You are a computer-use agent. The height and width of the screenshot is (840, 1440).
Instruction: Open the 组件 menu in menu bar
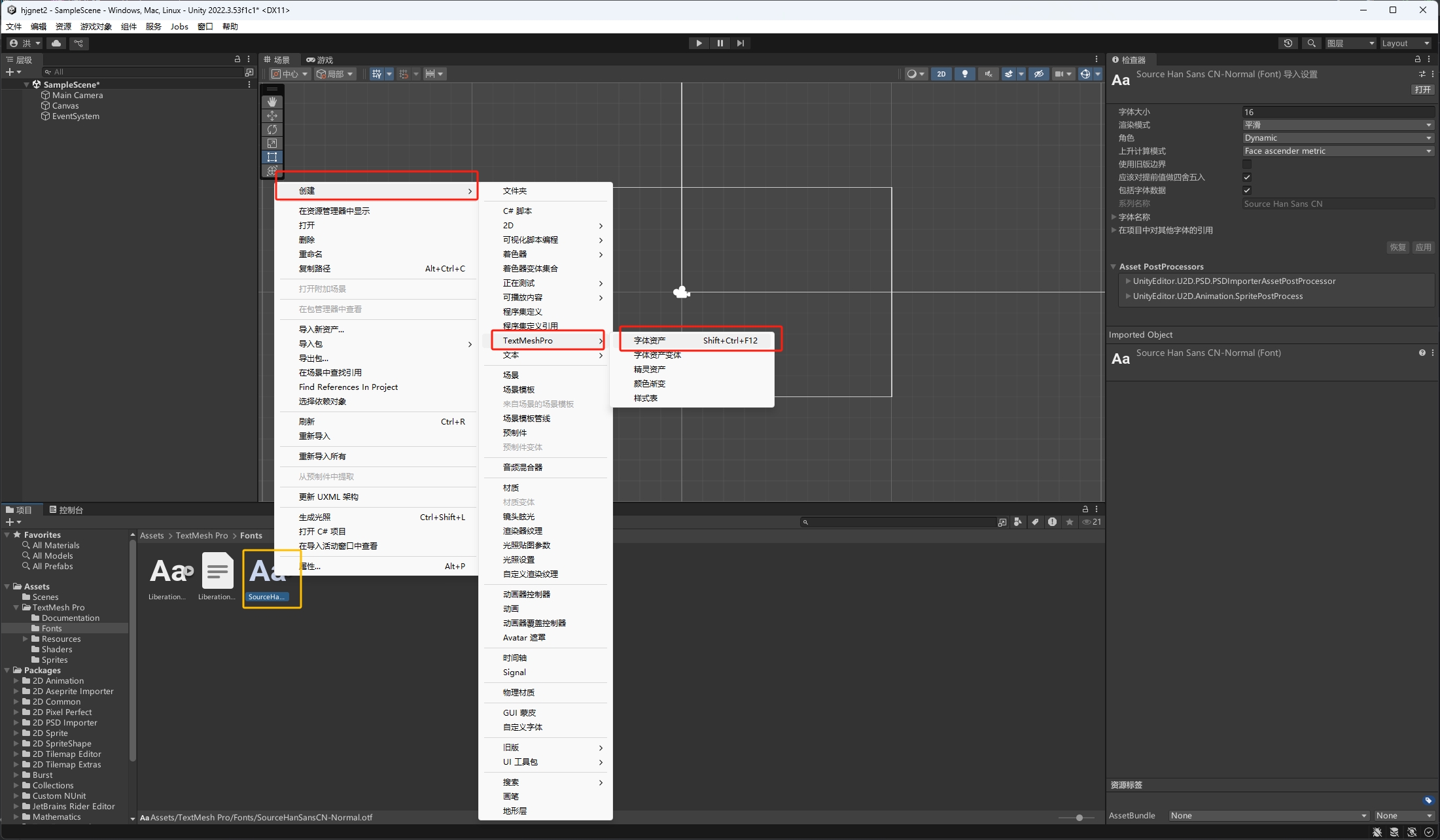[129, 27]
